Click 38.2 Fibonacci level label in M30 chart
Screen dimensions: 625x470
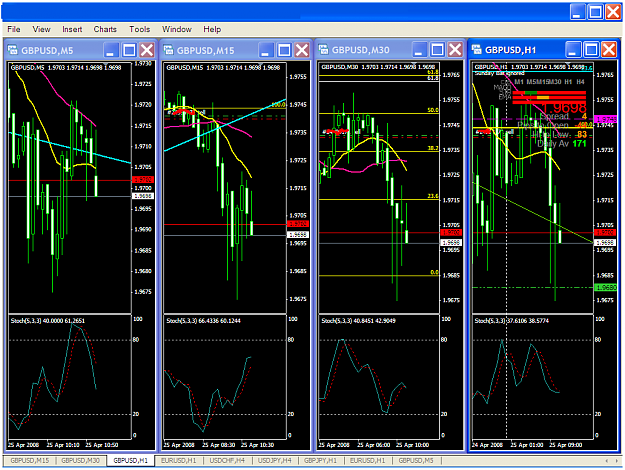pos(433,148)
